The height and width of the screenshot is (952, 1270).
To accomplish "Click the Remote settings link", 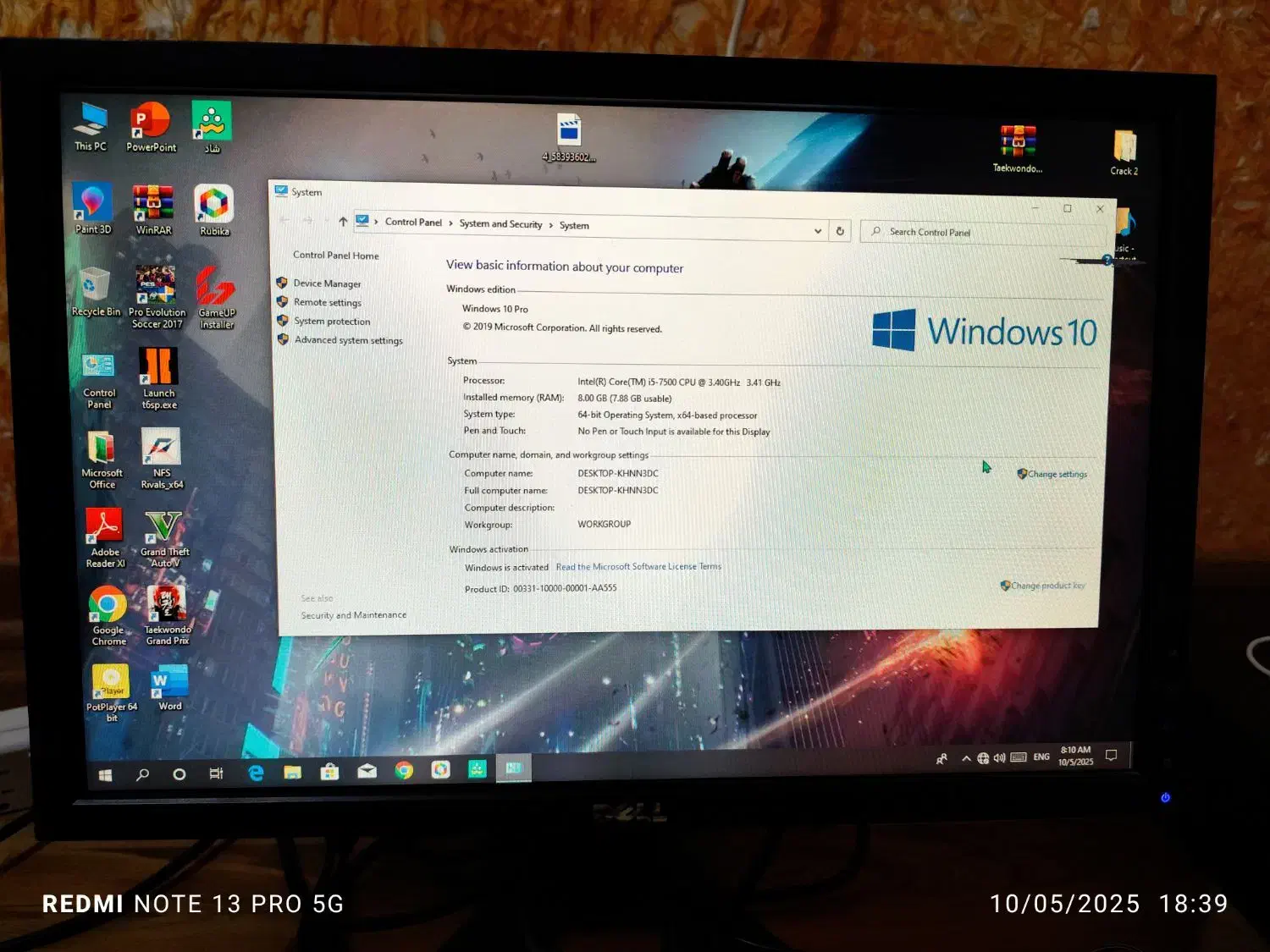I will 327,302.
